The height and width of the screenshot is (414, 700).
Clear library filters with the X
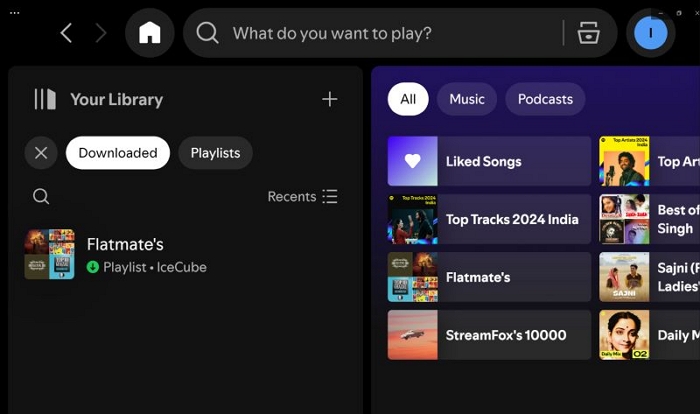click(41, 153)
